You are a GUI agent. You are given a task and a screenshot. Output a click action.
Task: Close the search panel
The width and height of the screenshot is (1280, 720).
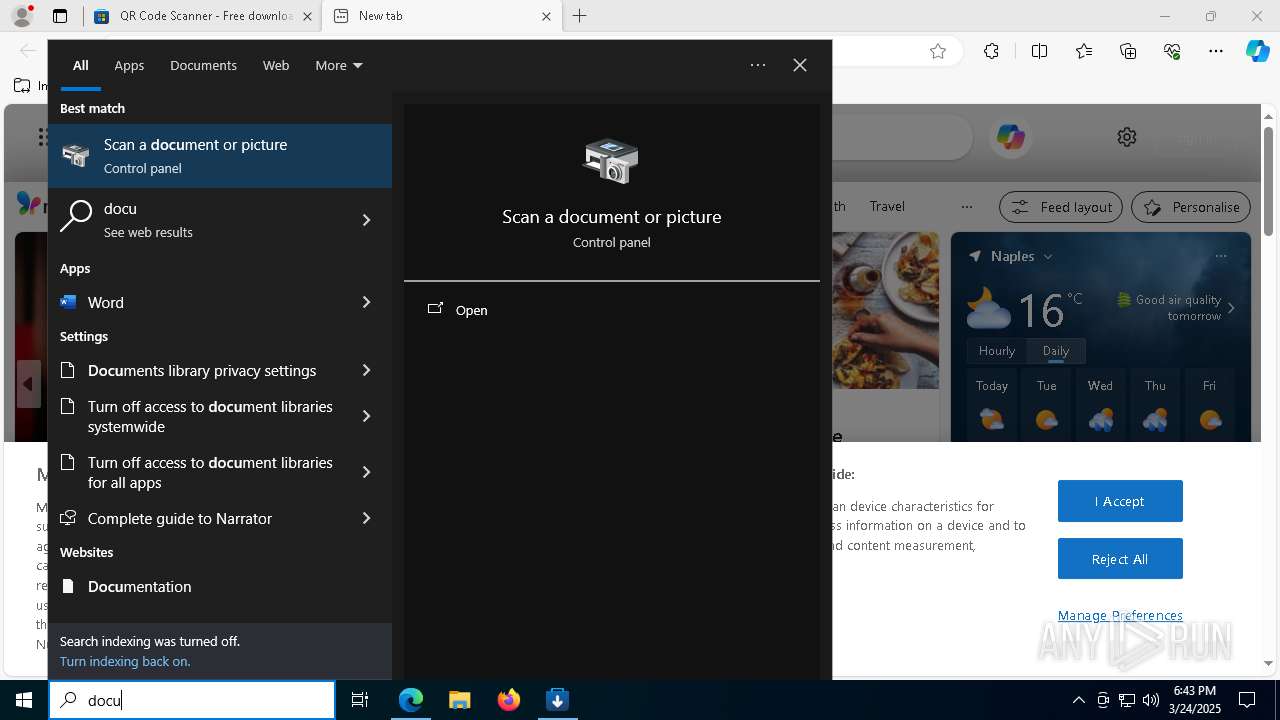(x=800, y=65)
